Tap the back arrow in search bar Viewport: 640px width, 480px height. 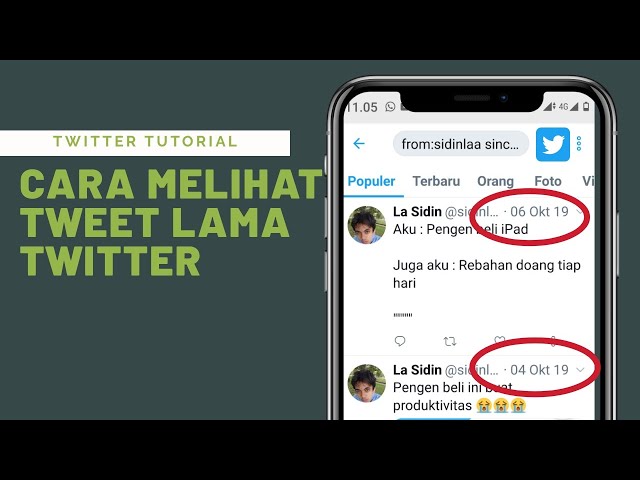coord(359,143)
